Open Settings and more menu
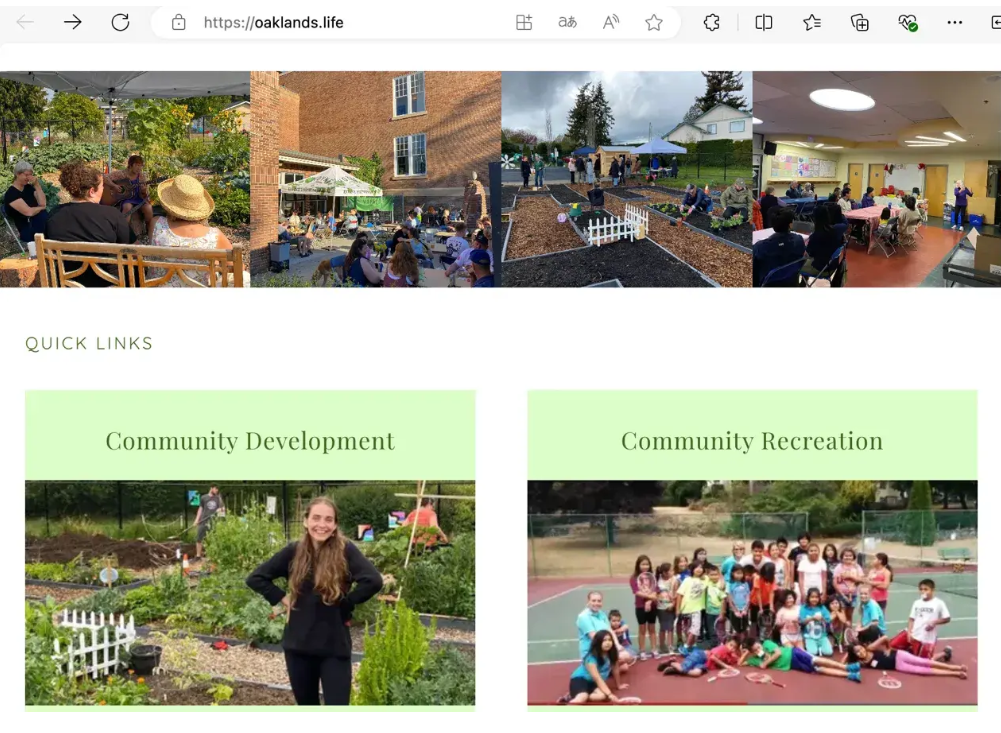The image size is (1001, 733). (x=954, y=22)
